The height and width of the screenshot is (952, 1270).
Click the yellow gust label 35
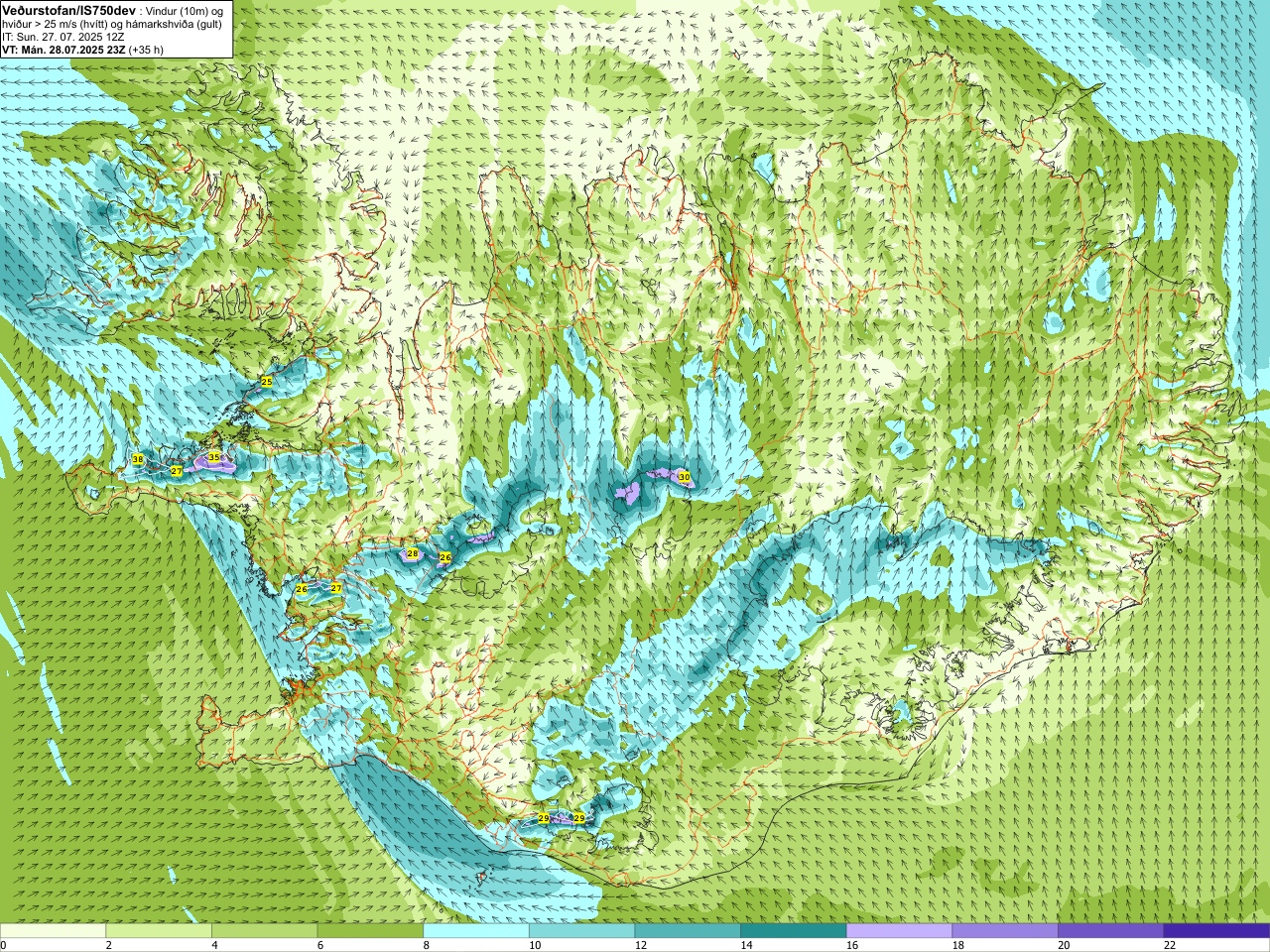(213, 457)
